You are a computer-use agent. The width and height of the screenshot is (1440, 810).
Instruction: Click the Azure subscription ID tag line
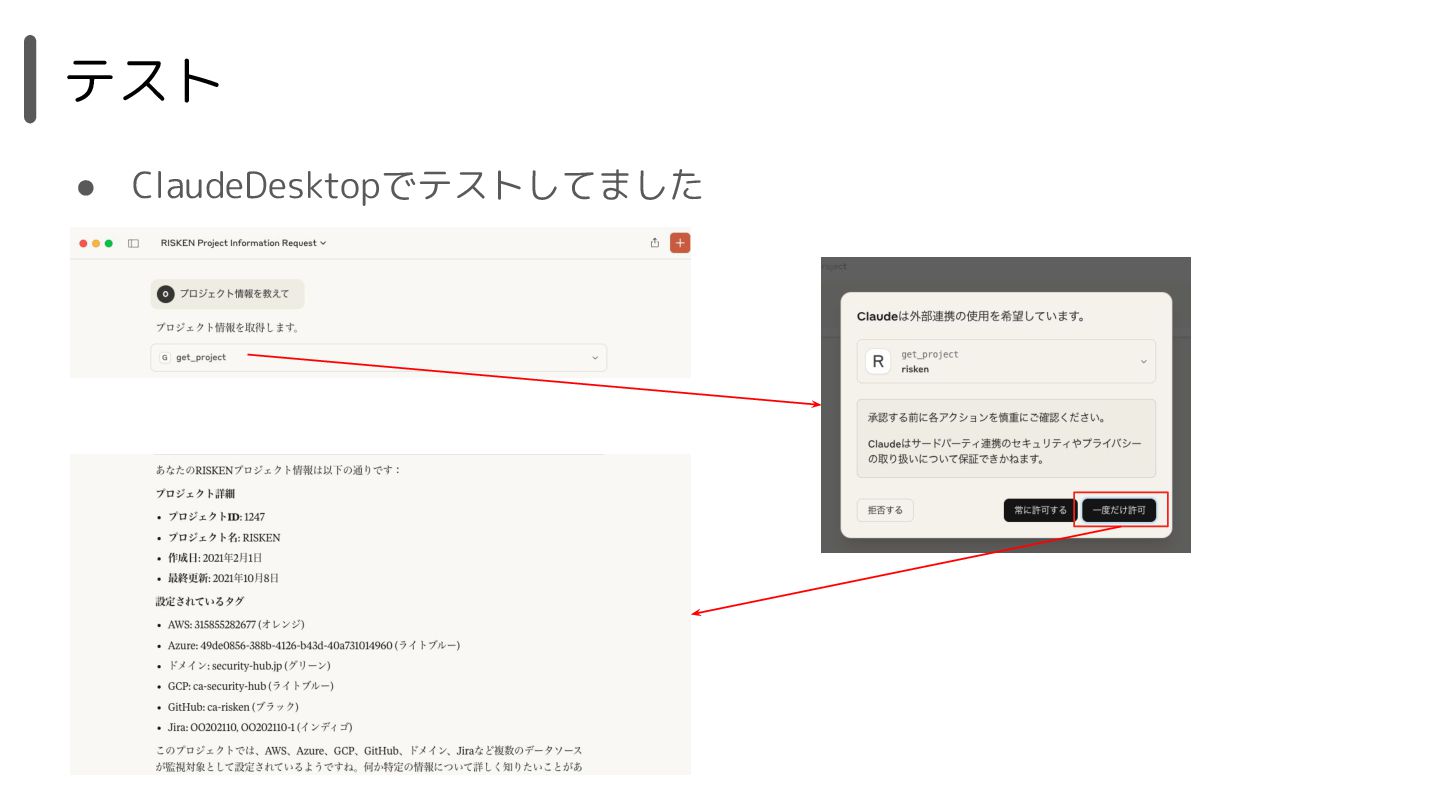click(314, 645)
